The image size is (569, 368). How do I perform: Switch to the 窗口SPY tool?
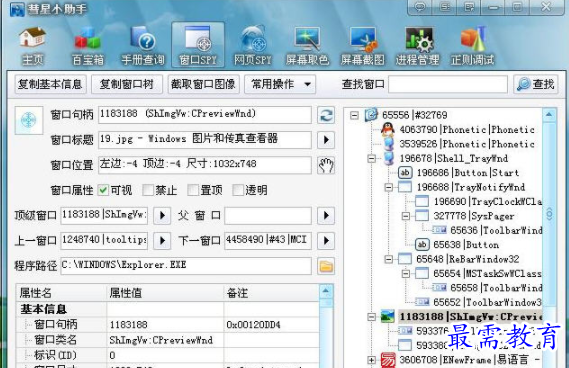(198, 45)
